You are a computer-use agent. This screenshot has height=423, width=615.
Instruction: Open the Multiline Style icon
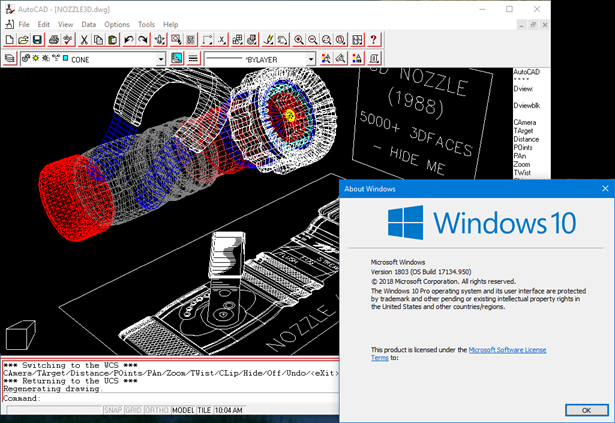pyautogui.click(x=340, y=59)
